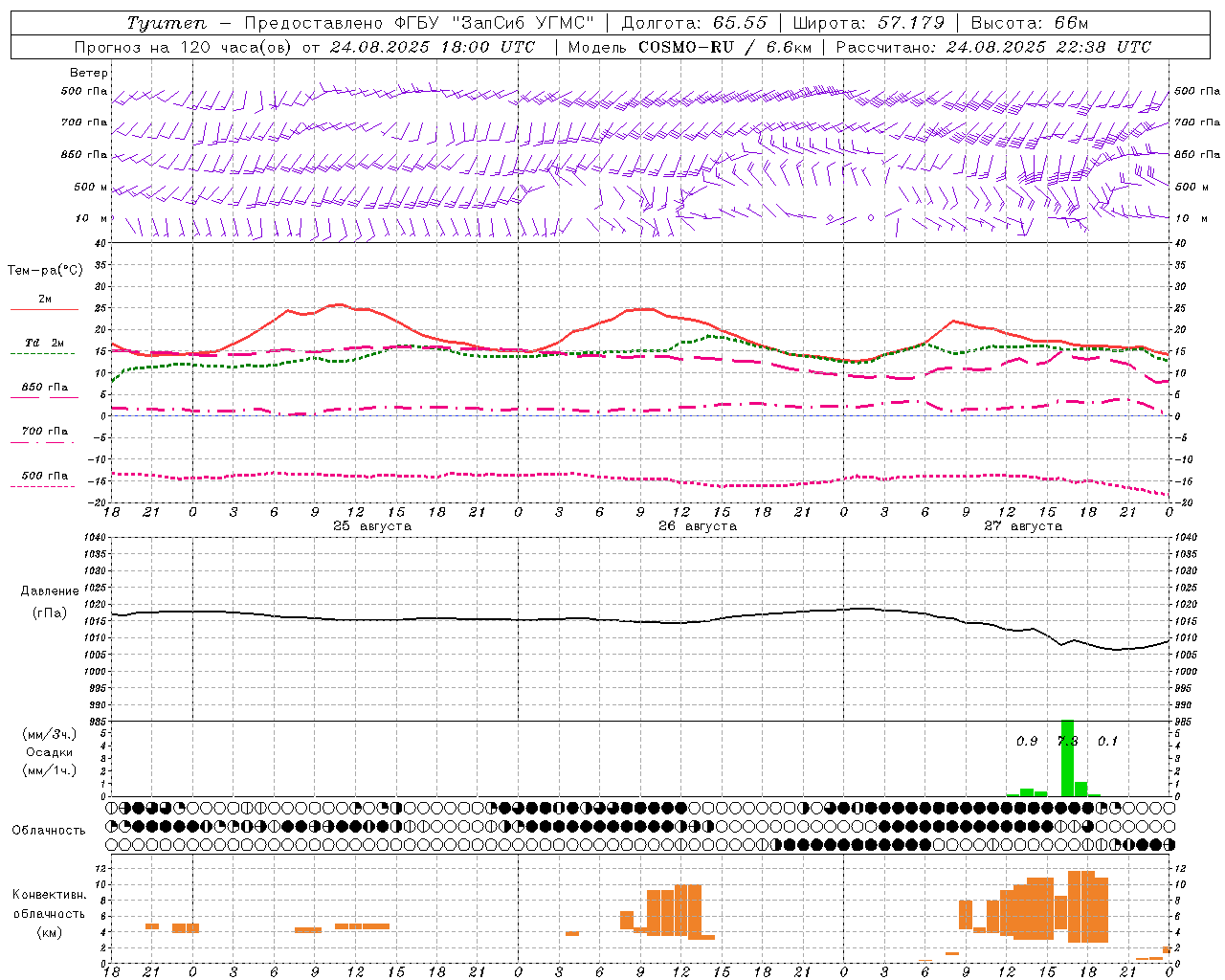Click the 'Долгота: 65.55' header field
The image size is (1225, 980).
tap(694, 23)
